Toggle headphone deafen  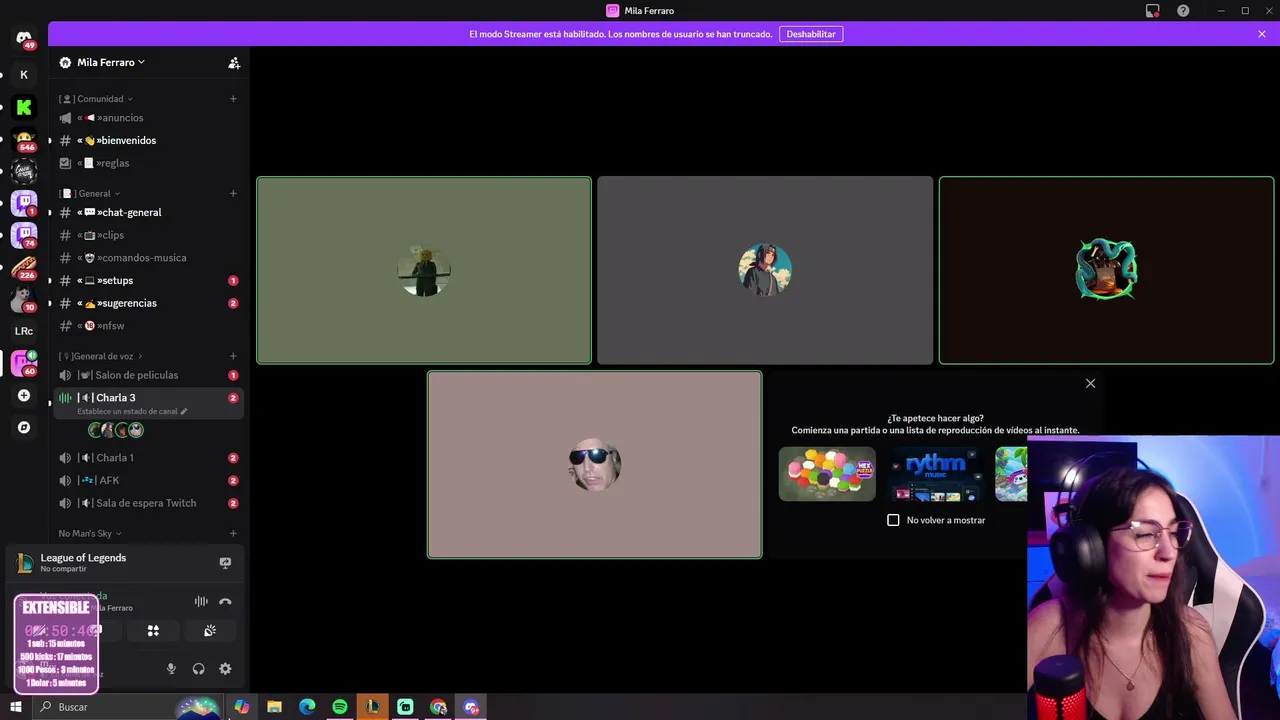pos(198,669)
